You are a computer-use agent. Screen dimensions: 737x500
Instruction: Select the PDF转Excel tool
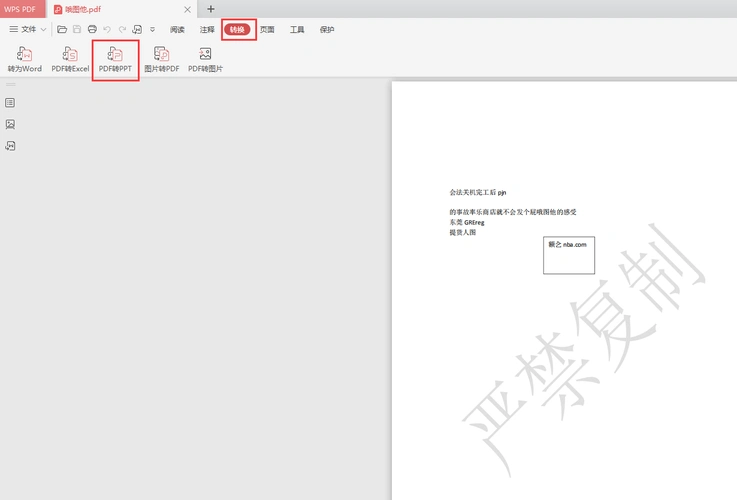[70, 60]
